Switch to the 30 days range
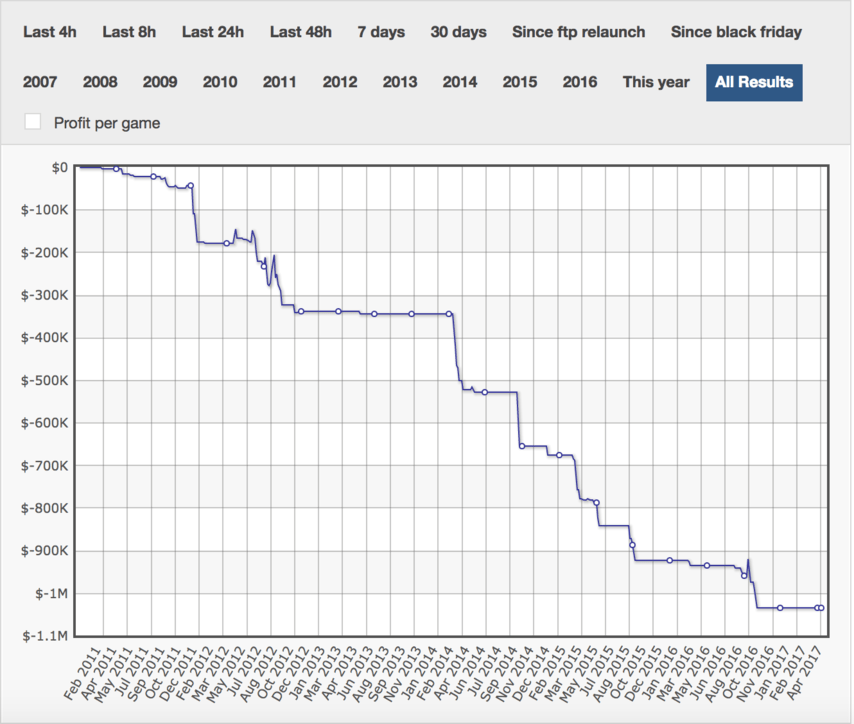The width and height of the screenshot is (854, 724). [x=459, y=32]
